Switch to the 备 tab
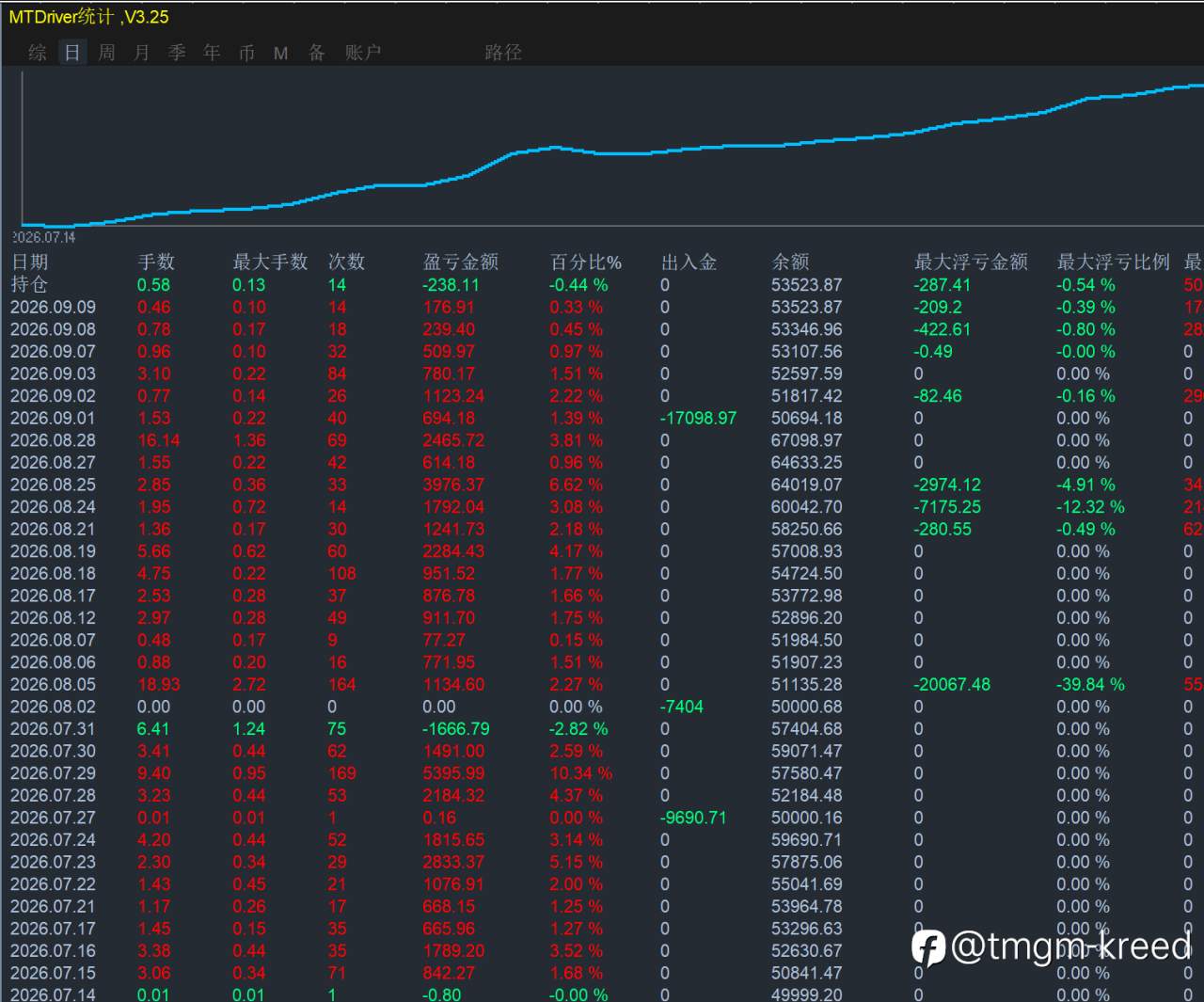Image resolution: width=1204 pixels, height=1002 pixels. coord(317,53)
